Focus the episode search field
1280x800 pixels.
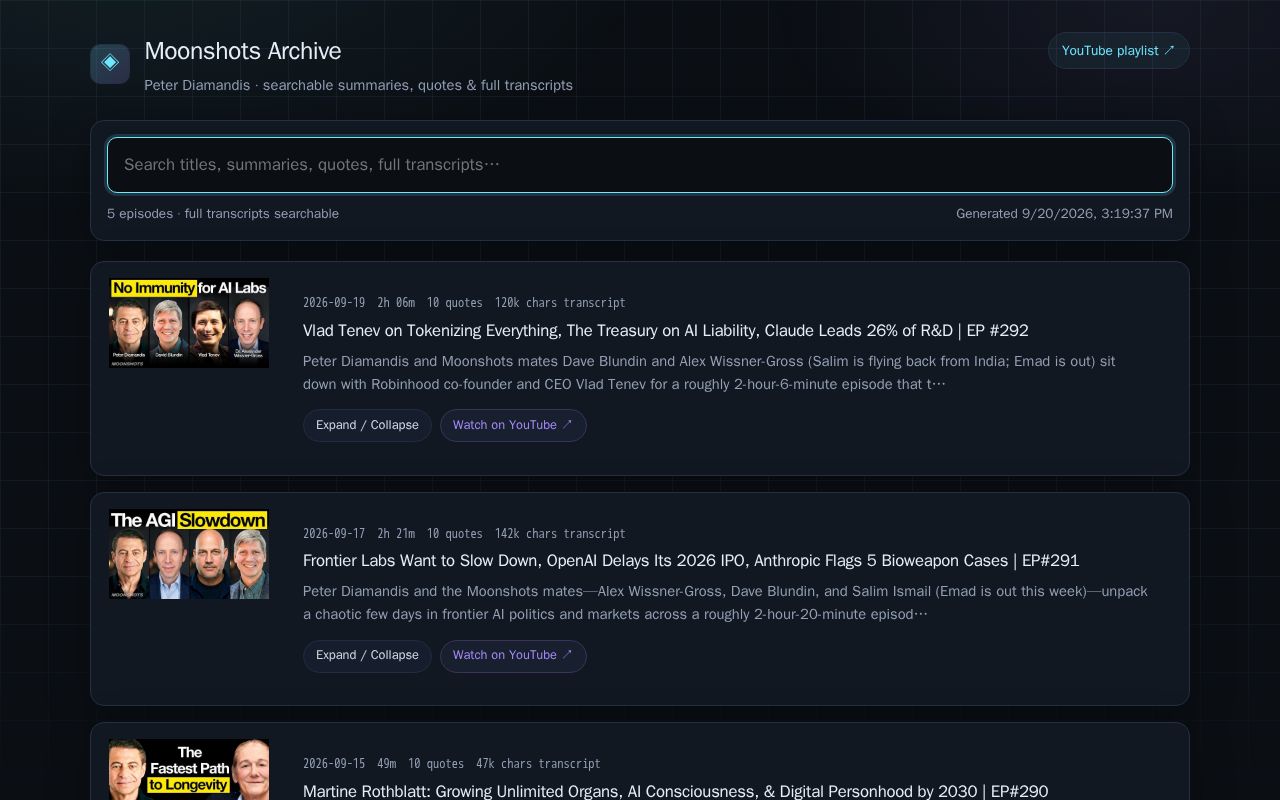[x=640, y=165]
